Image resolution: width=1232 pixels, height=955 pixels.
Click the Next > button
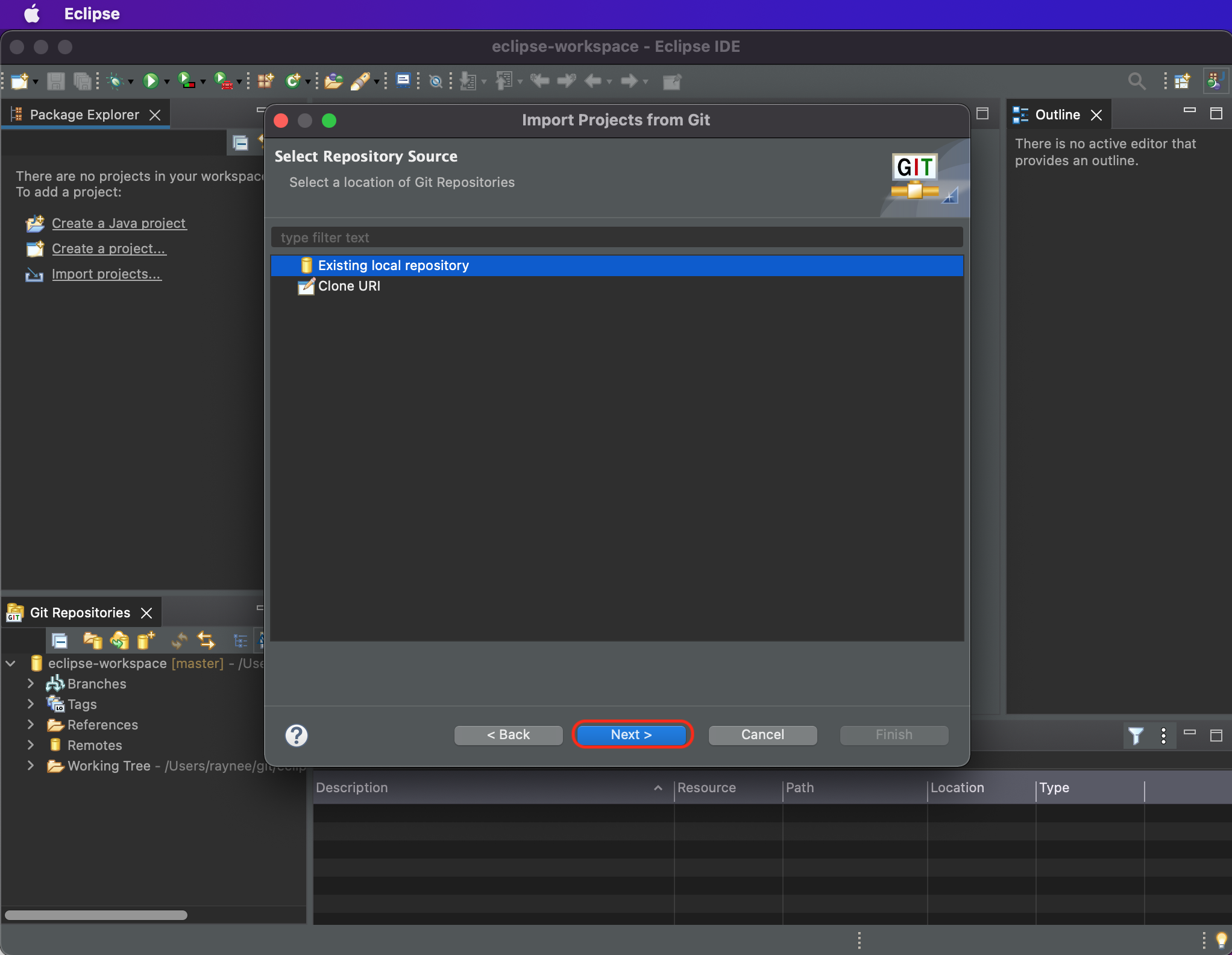pos(631,735)
